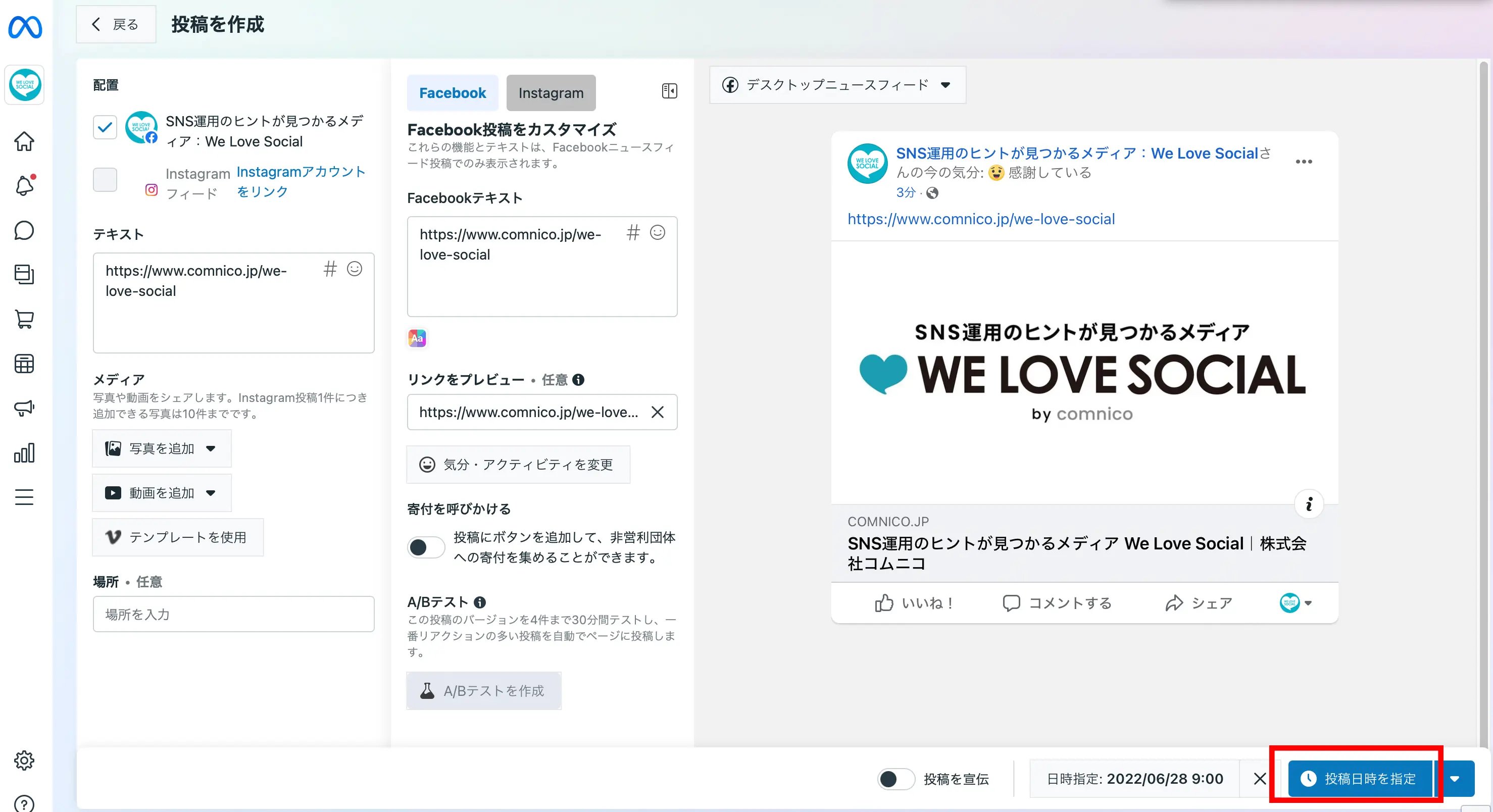Open the planner calendar grid icon
Image resolution: width=1493 pixels, height=812 pixels.
click(24, 364)
